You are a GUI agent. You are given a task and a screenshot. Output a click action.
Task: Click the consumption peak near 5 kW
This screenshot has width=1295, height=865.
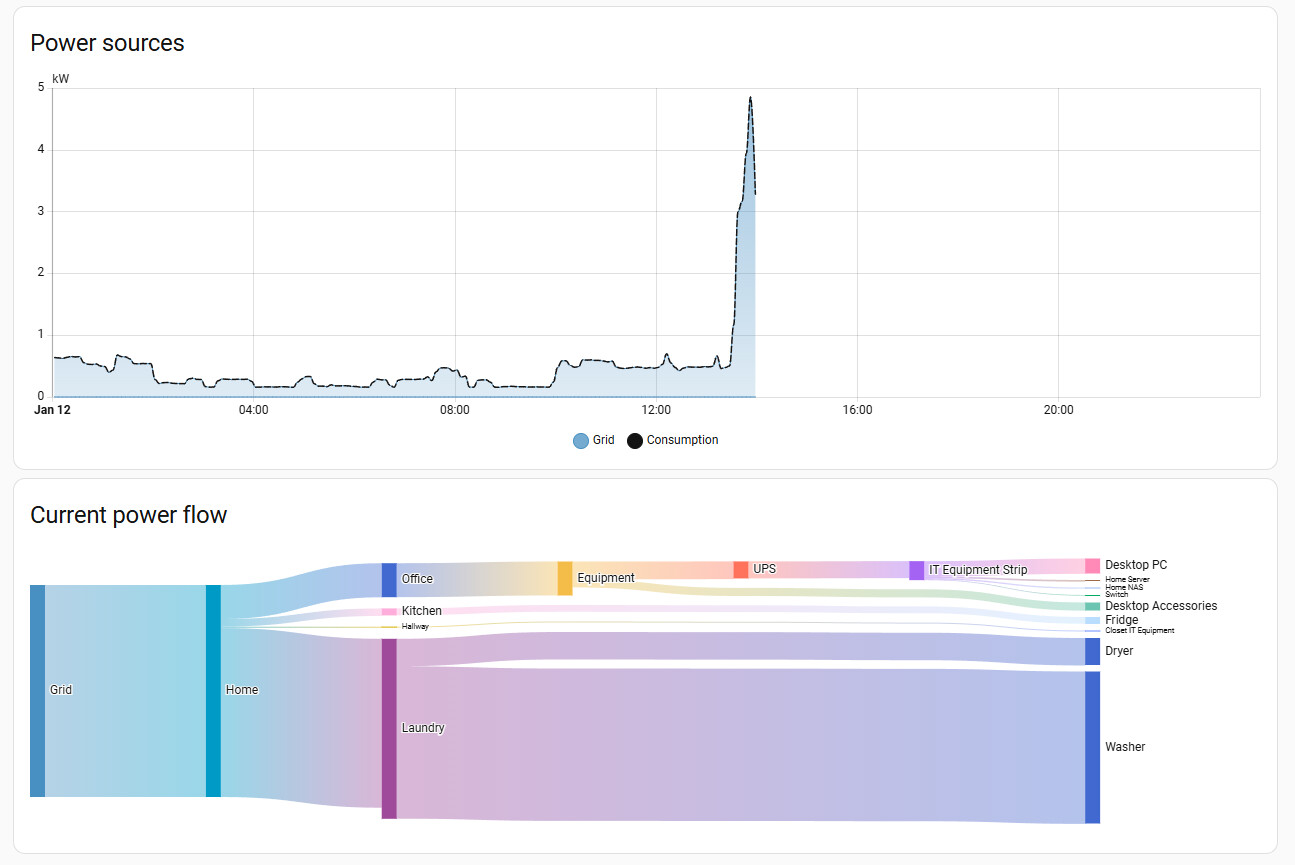pyautogui.click(x=750, y=98)
